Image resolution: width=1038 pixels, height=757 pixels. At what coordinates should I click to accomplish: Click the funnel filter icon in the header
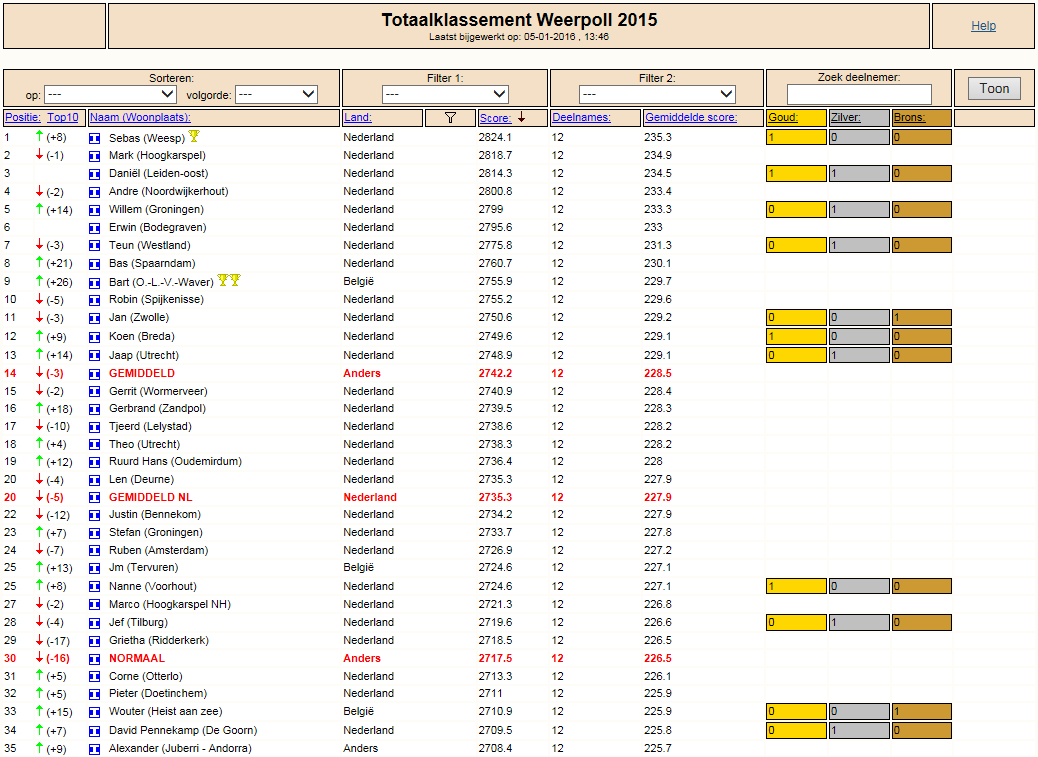[x=450, y=118]
